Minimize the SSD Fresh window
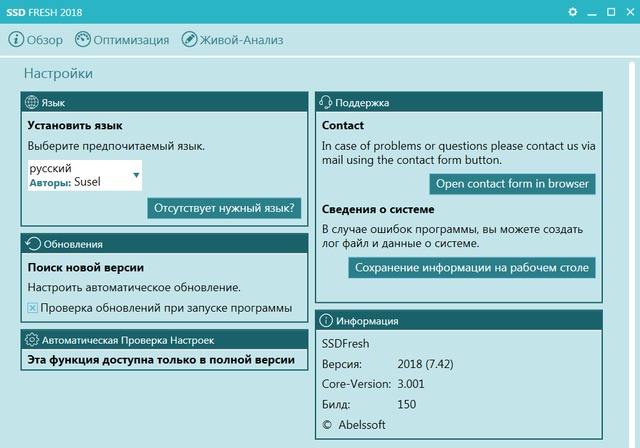This screenshot has height=448, width=640. (x=591, y=11)
